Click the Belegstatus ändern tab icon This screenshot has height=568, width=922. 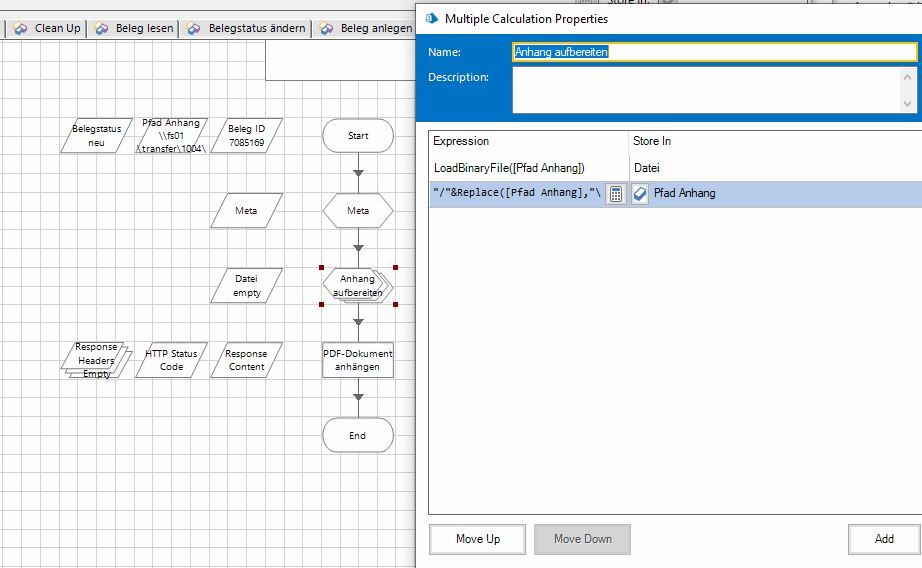[194, 29]
